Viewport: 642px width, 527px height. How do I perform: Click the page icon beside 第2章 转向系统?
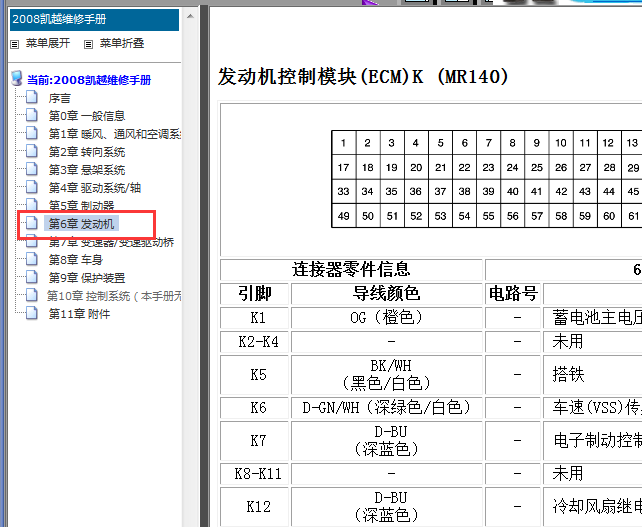point(32,151)
